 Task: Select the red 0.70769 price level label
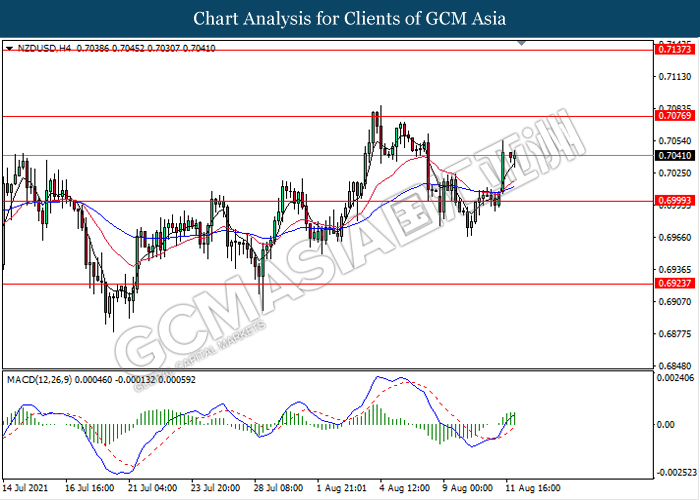pyautogui.click(x=675, y=116)
